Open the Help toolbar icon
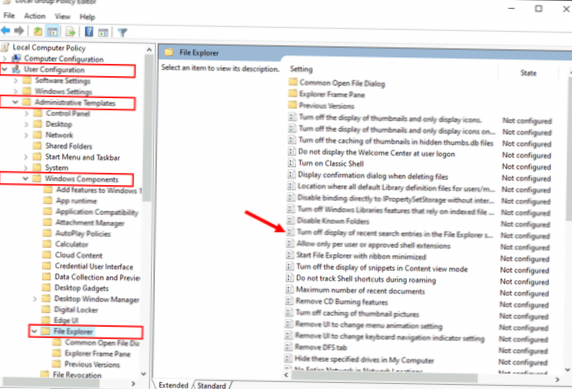This screenshot has height=389, width=572. tap(89, 32)
